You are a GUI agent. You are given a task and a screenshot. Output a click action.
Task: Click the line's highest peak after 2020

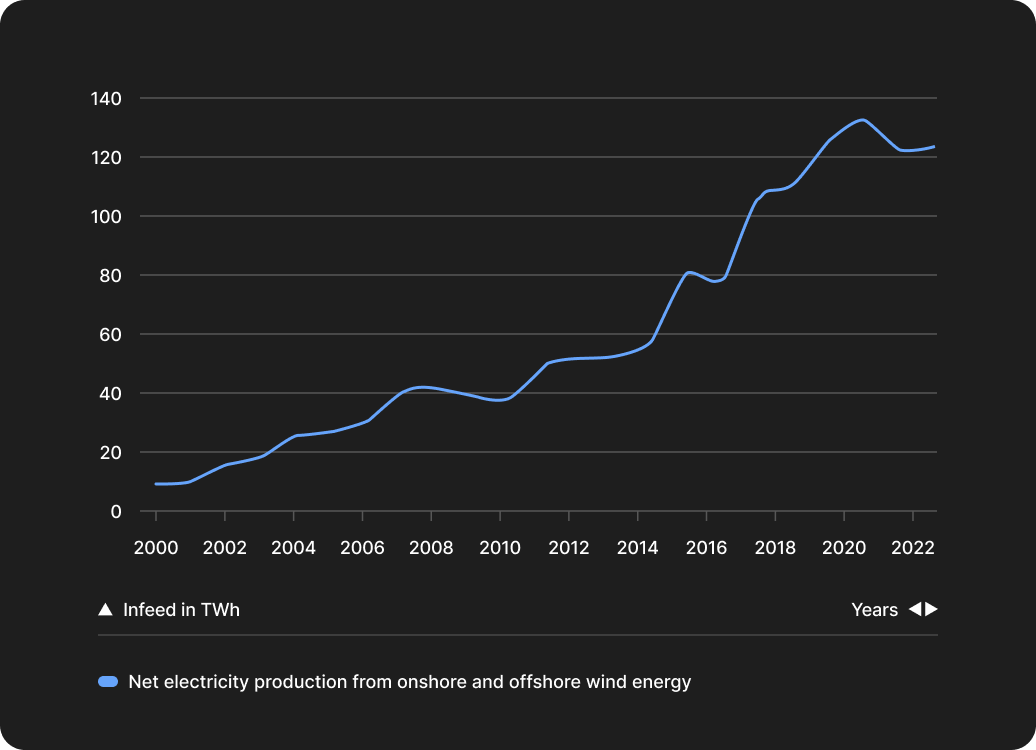862,120
